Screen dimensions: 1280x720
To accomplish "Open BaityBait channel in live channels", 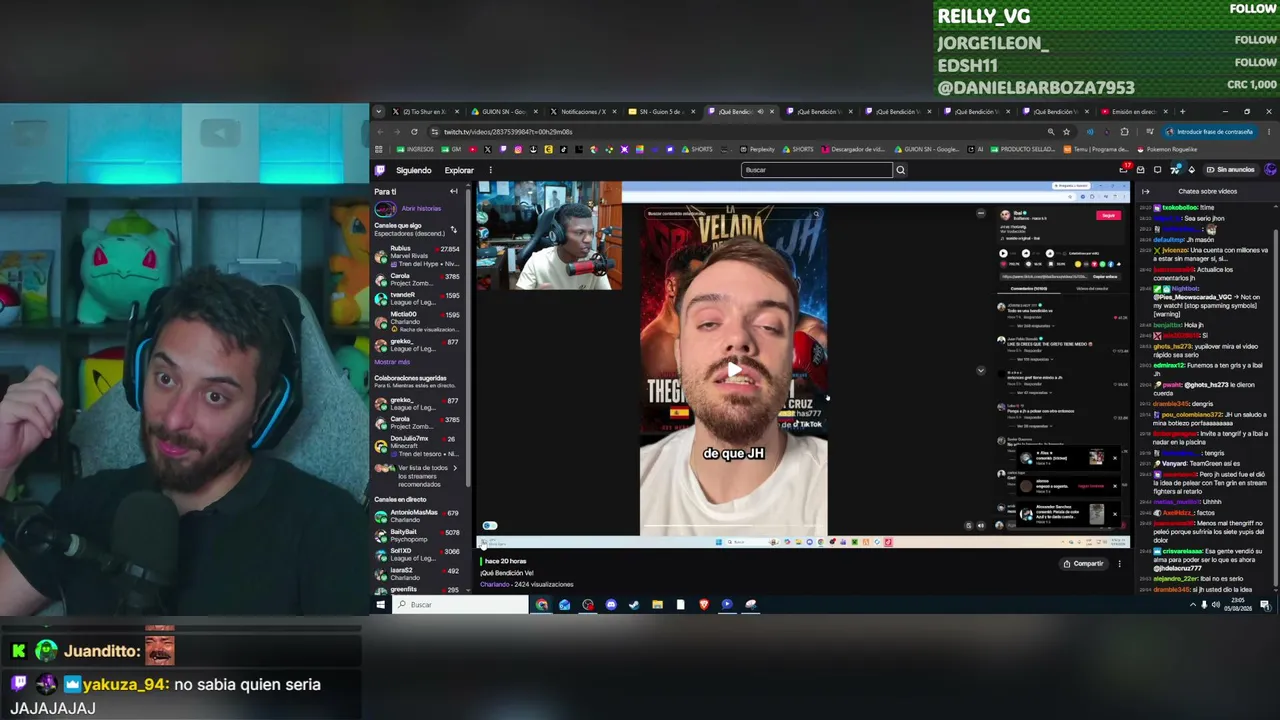I will pos(417,535).
